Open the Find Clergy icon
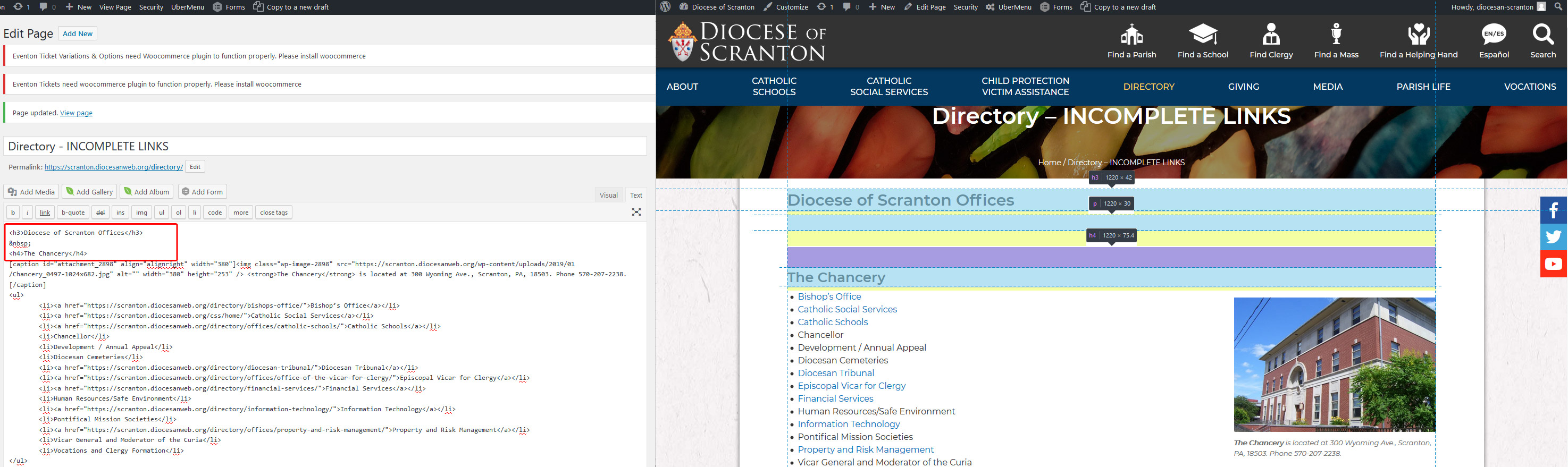Screen dimensions: 1568x467 click(x=1271, y=35)
